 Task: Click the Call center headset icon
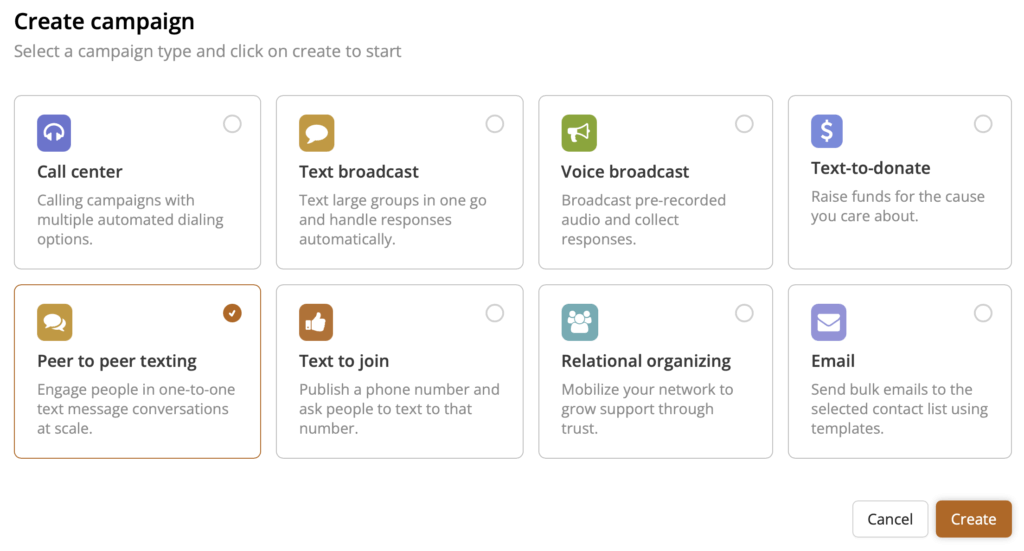pos(54,133)
